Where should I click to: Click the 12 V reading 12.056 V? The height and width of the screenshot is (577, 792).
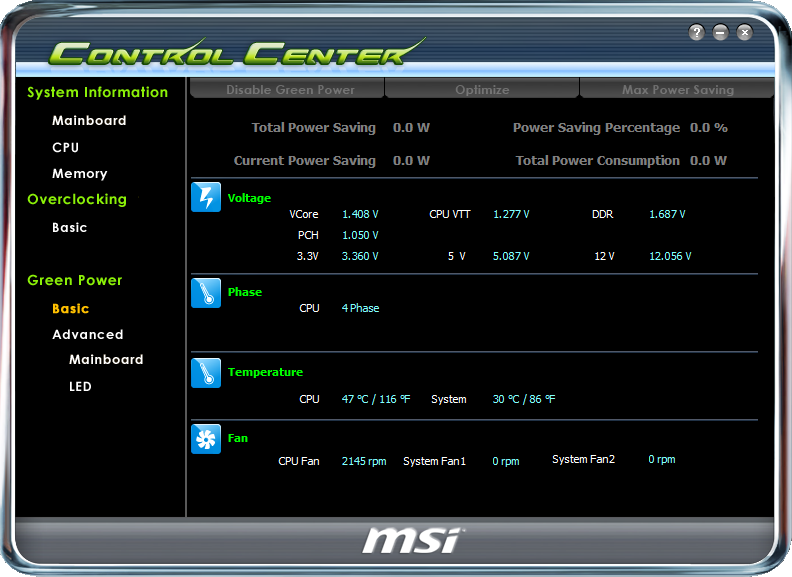pos(670,256)
